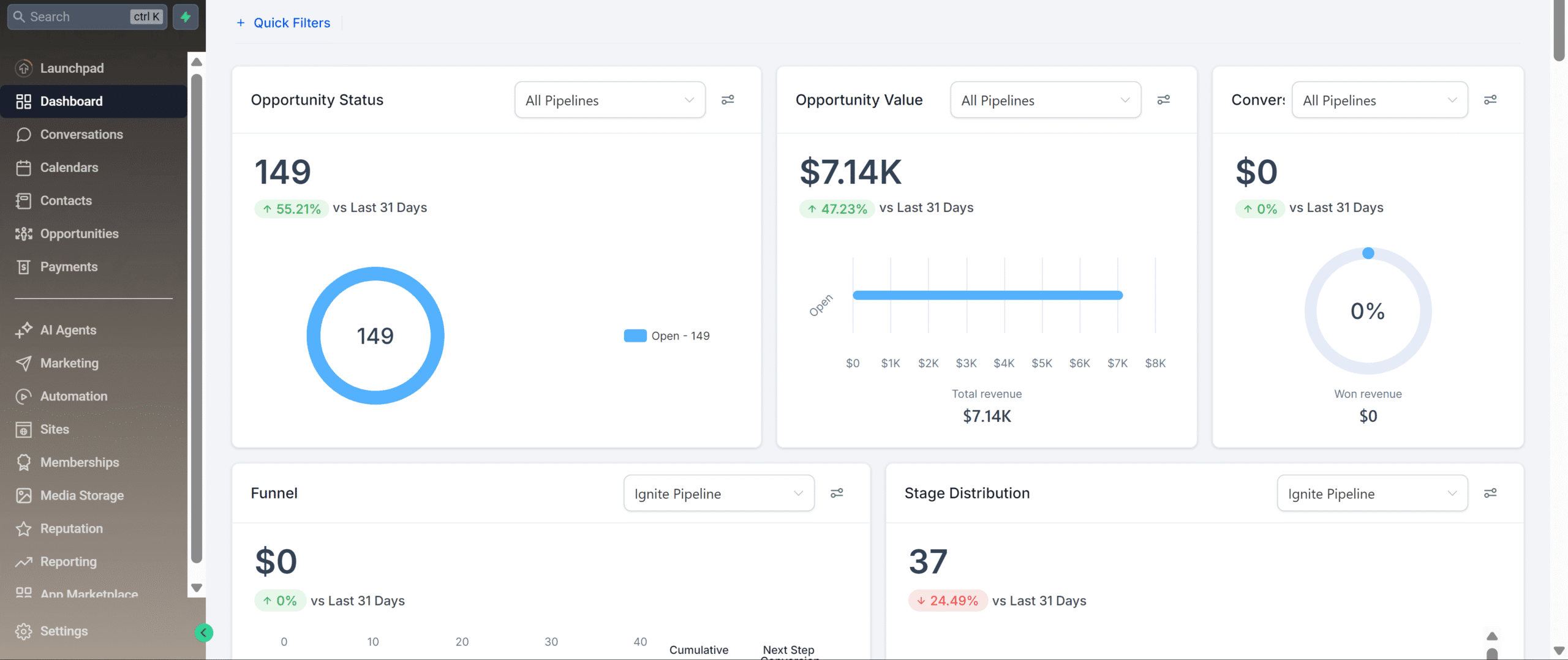Click the AI Agents sparkle icon
Viewport: 1568px width, 660px height.
pos(24,330)
